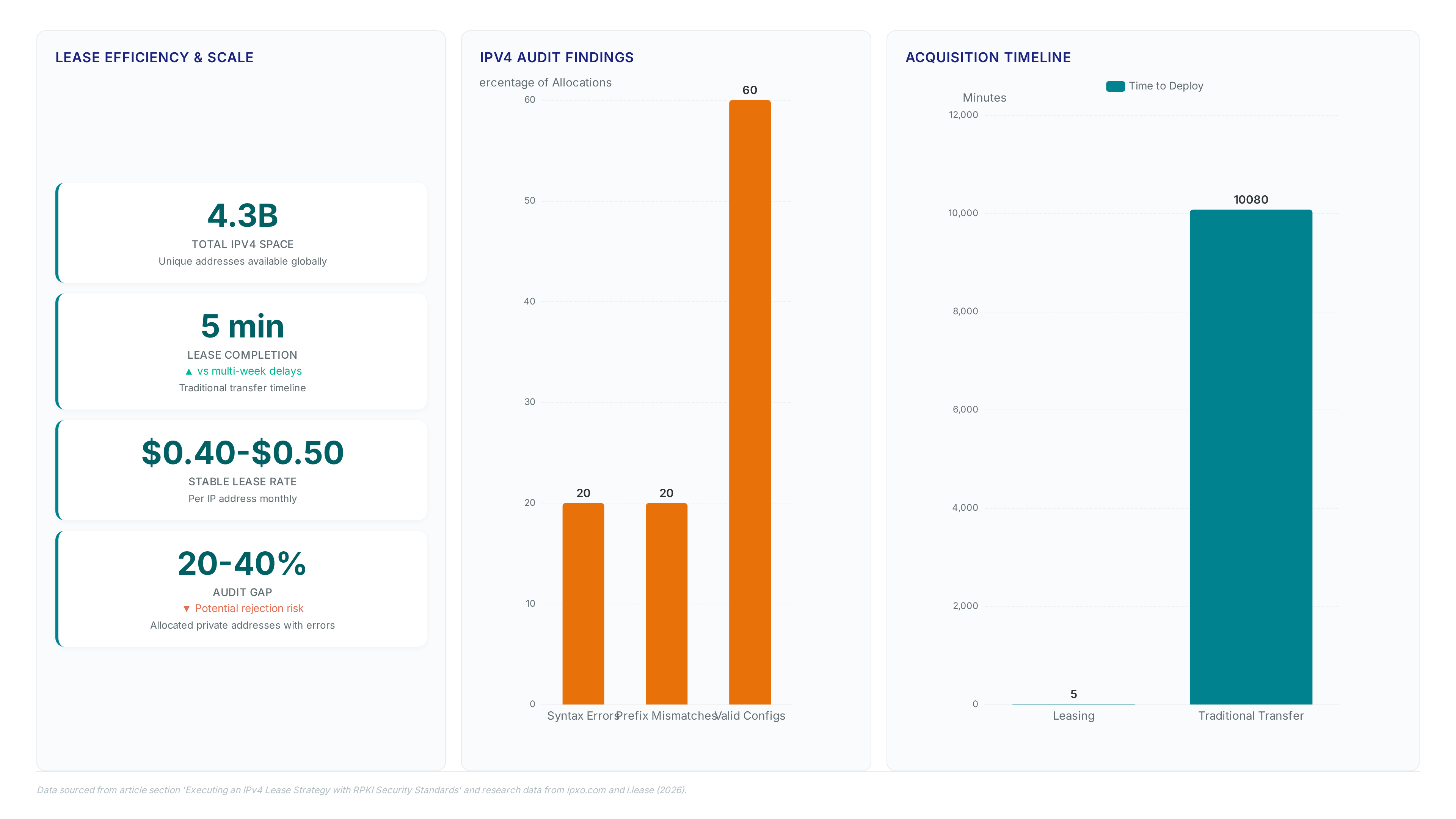Click the 'Potential rejection risk' text

pyautogui.click(x=249, y=609)
